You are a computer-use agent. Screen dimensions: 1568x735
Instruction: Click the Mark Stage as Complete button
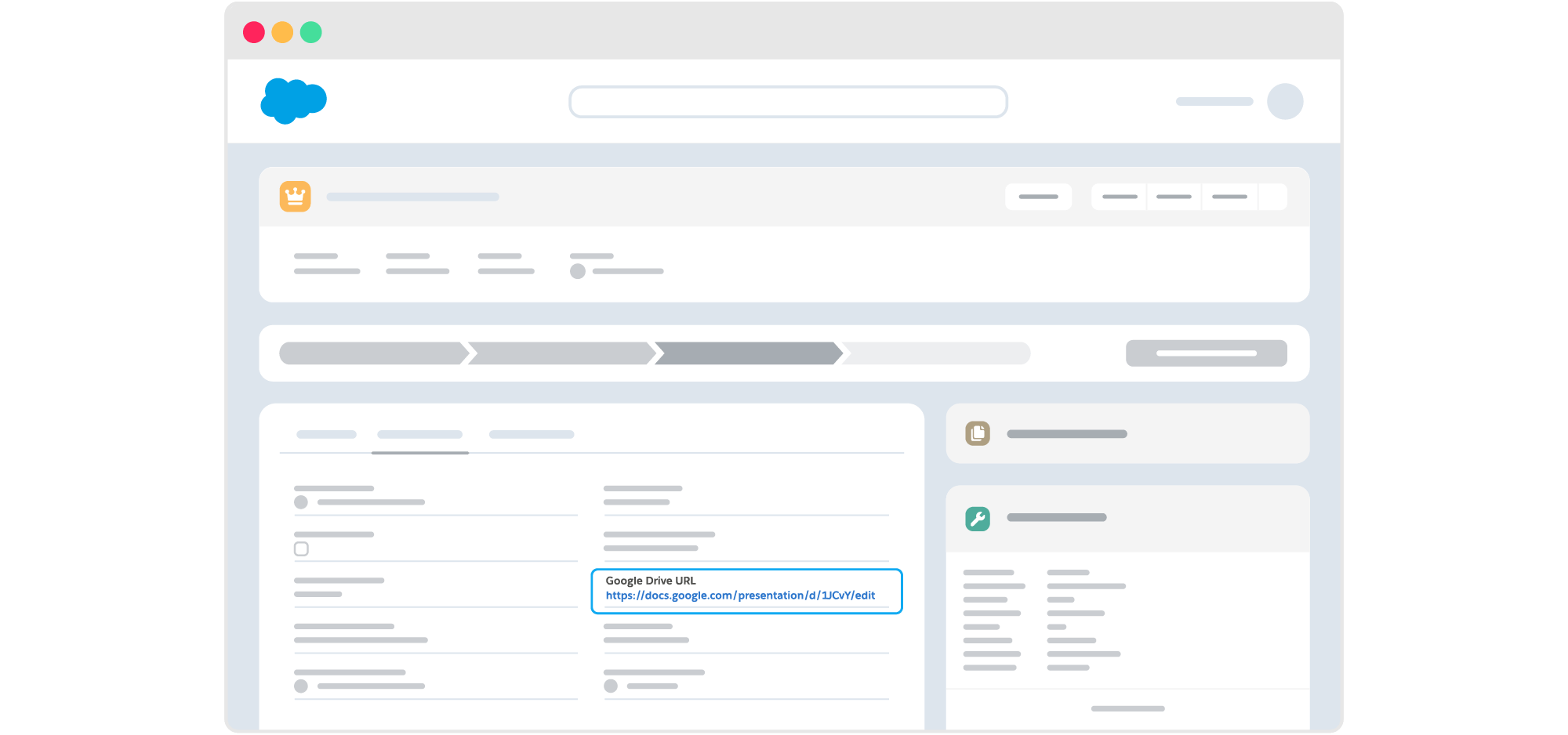[x=1207, y=353]
